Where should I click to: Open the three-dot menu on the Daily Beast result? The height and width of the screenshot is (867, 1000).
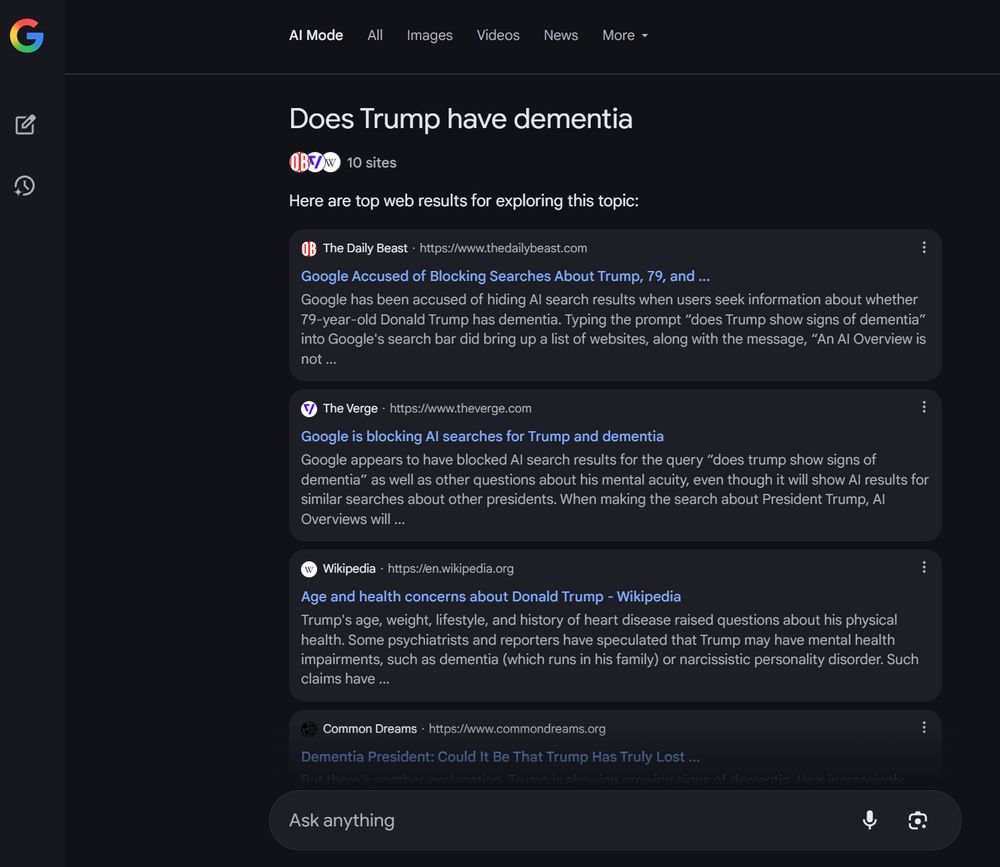pos(924,247)
